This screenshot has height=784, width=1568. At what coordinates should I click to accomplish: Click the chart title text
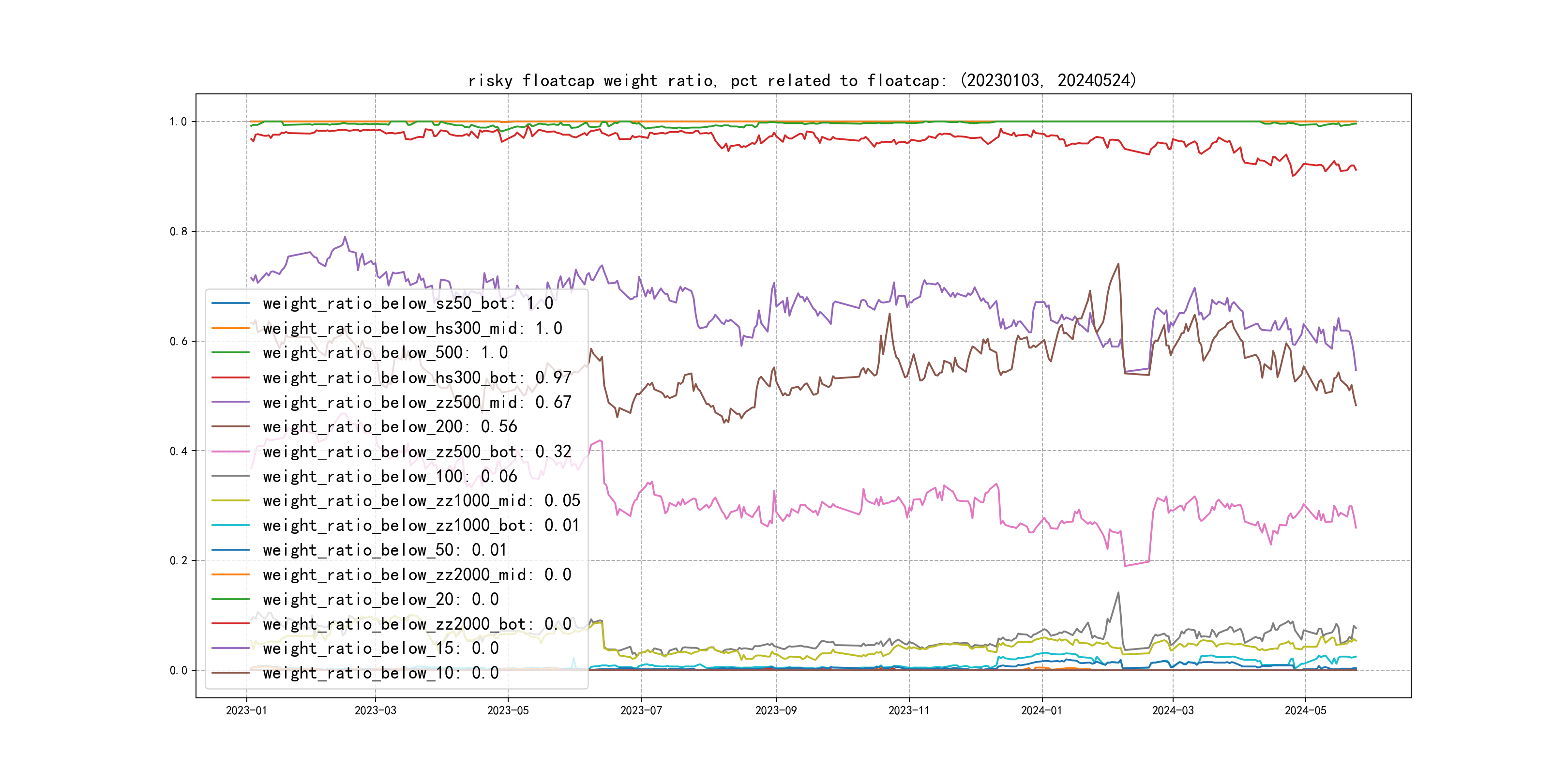[802, 80]
